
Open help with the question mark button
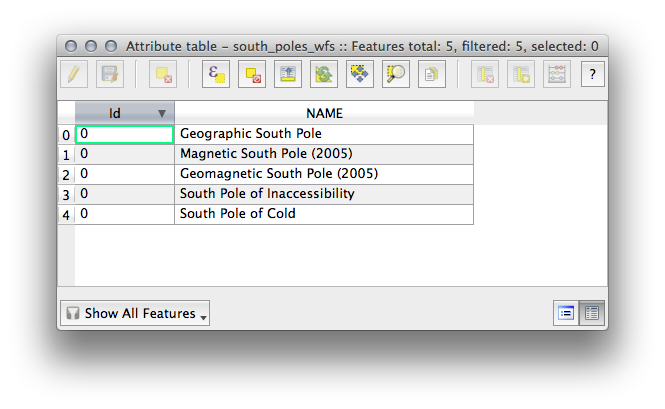(x=592, y=74)
